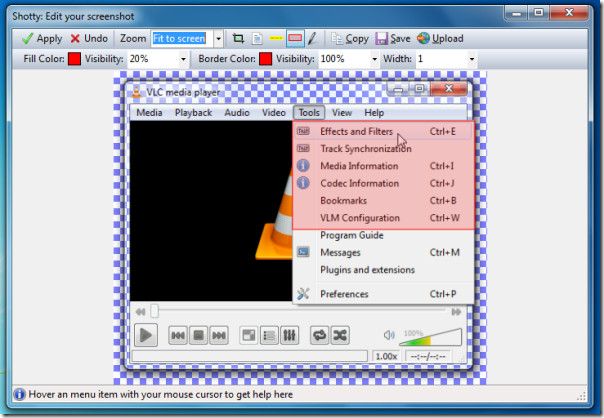Choose the yellow highlighter tool
Viewport: 604px width, 418px height.
pyautogui.click(x=276, y=39)
